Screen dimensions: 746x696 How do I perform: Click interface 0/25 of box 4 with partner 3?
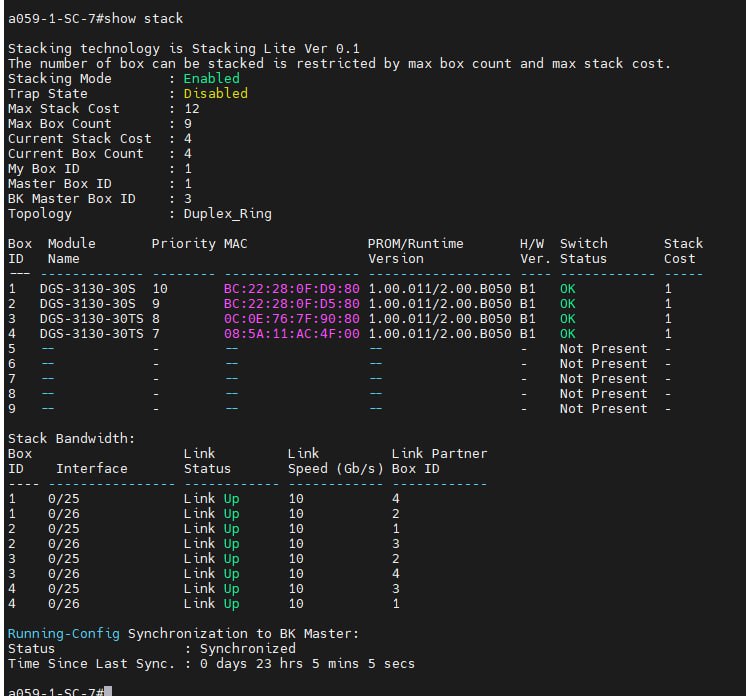click(x=64, y=589)
